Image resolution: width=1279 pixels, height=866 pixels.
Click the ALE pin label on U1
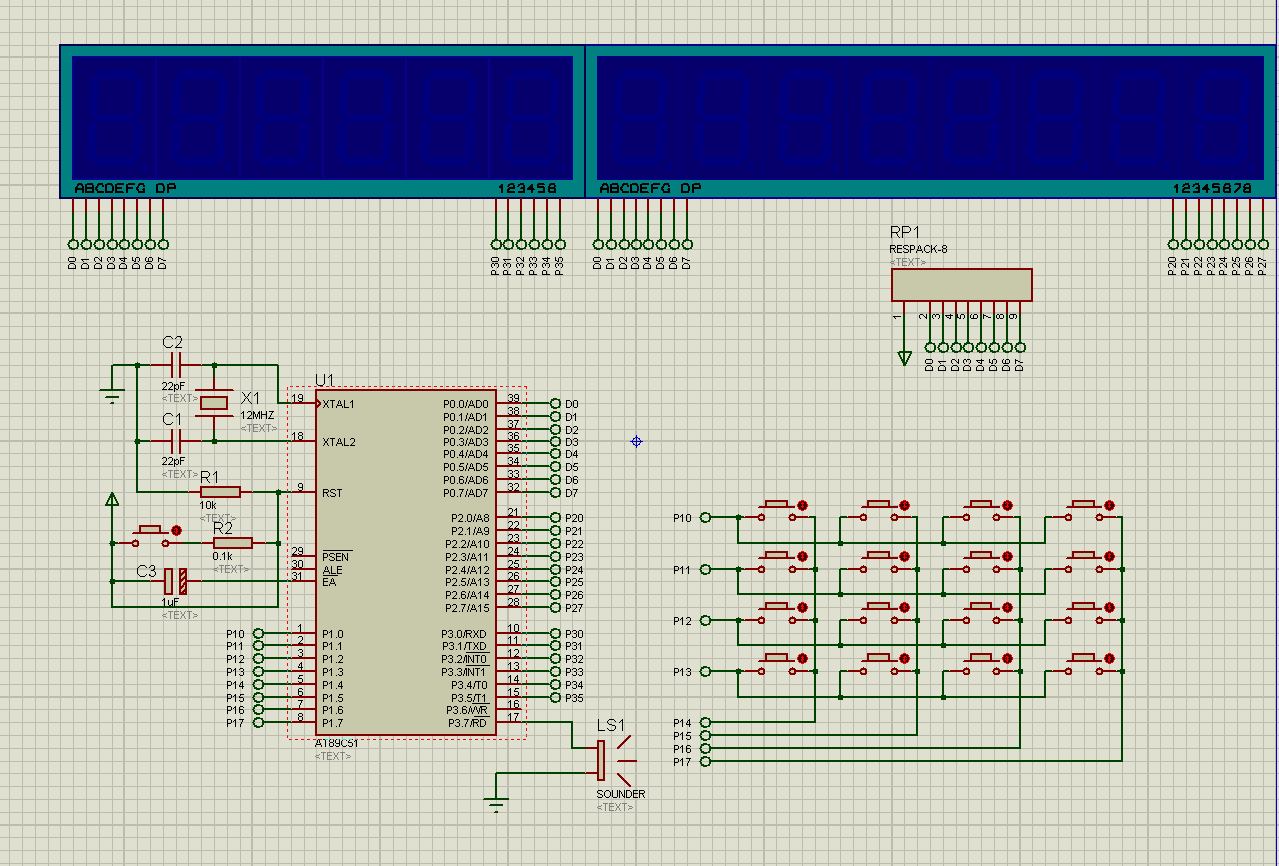331,569
